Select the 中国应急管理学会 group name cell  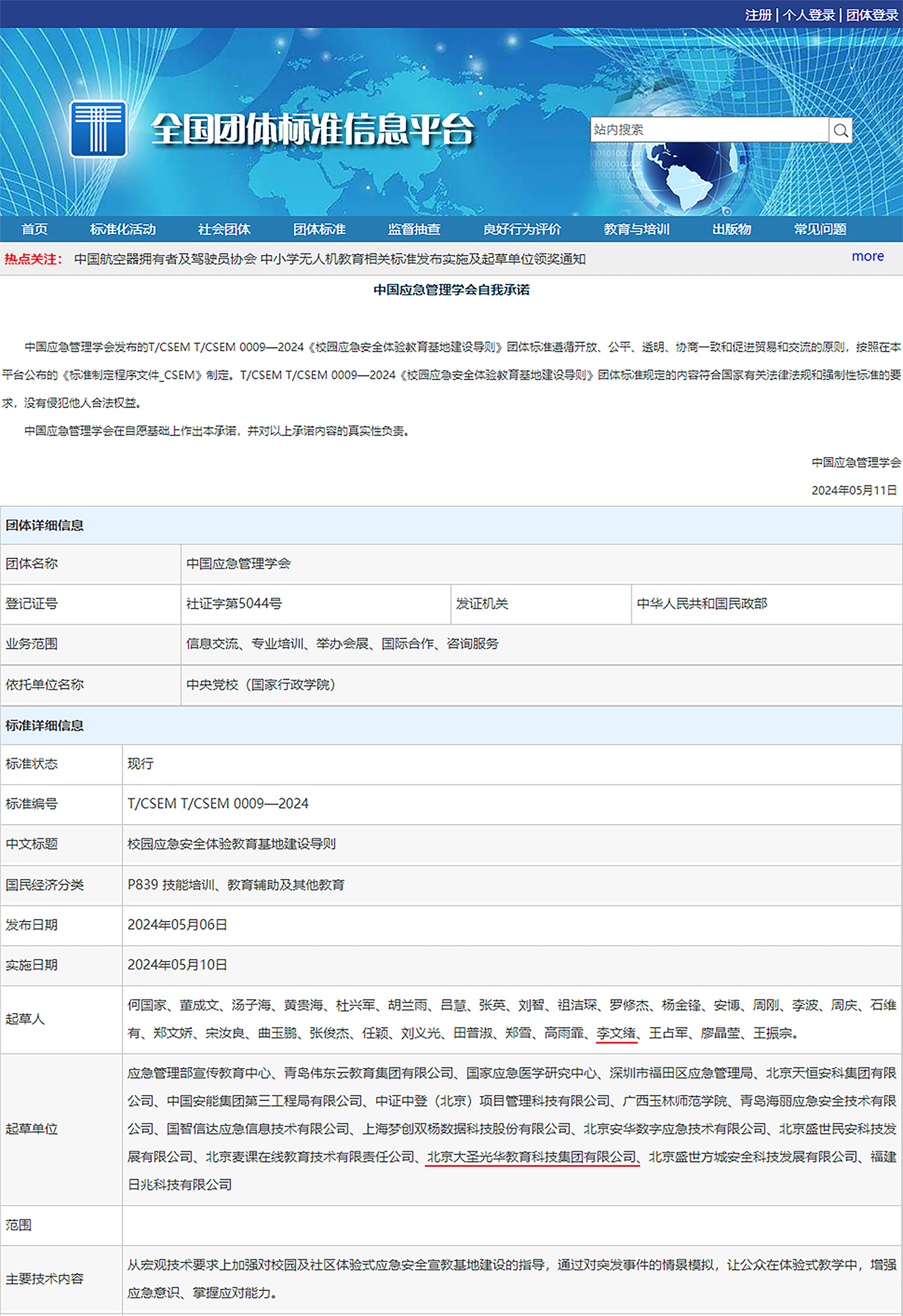541,564
